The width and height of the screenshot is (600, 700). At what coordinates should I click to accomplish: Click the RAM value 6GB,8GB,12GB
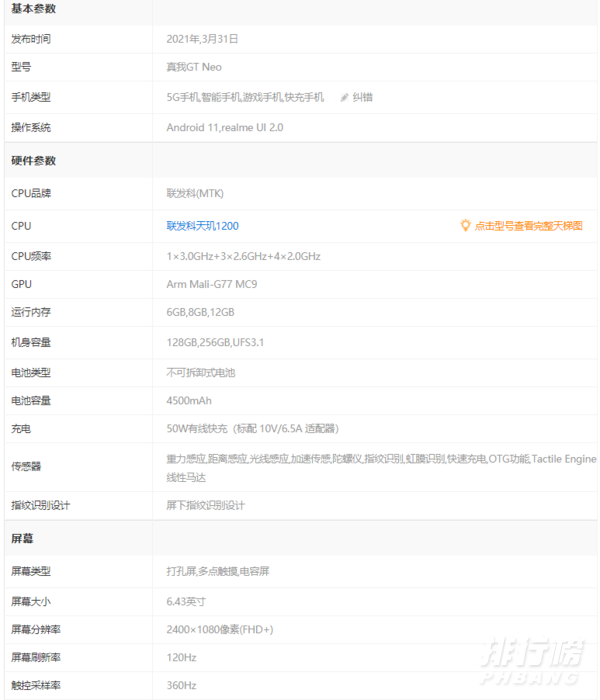[x=200, y=312]
